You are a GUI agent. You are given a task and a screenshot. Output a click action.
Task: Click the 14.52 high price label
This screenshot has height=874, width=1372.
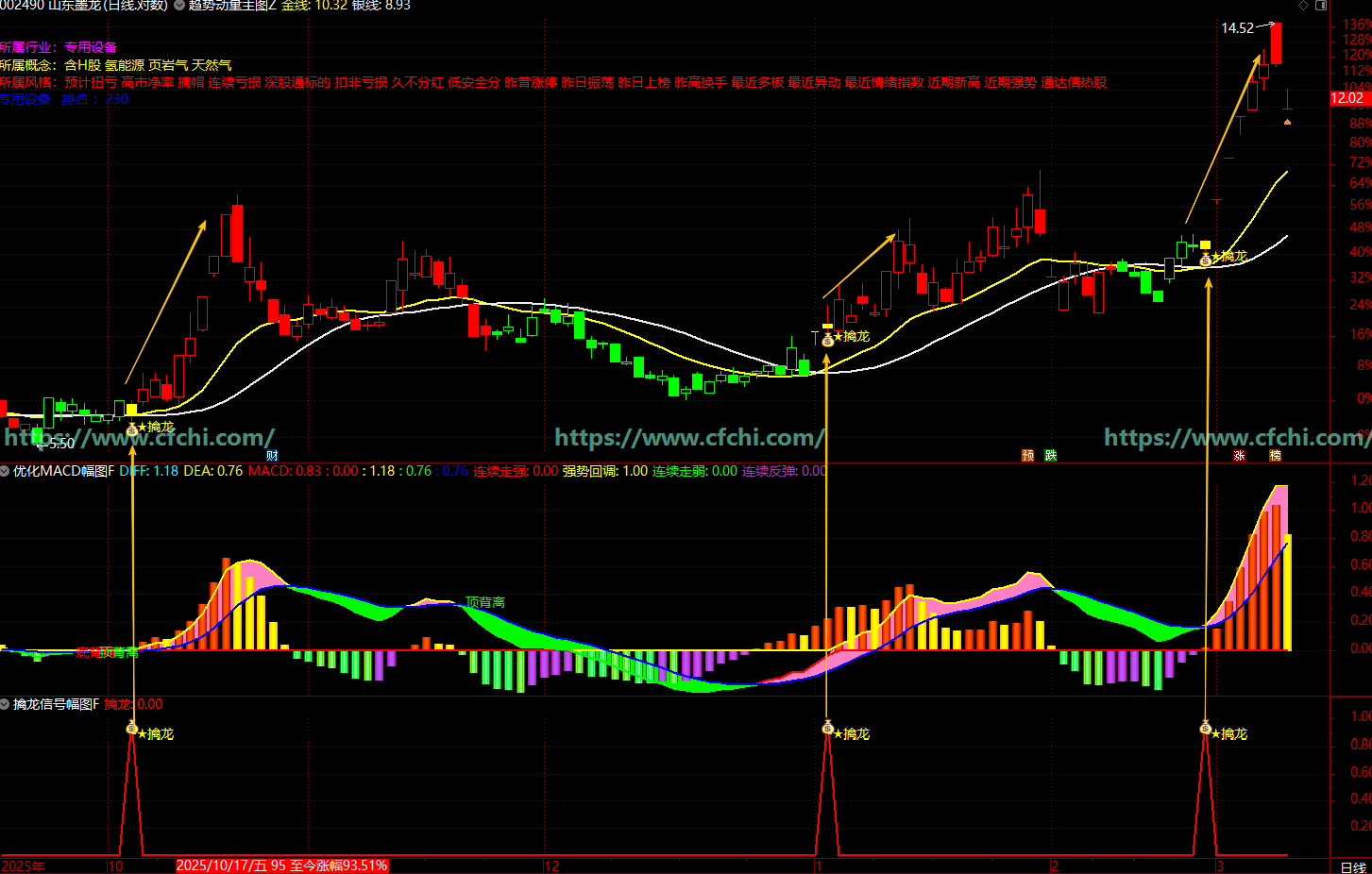(x=1238, y=28)
